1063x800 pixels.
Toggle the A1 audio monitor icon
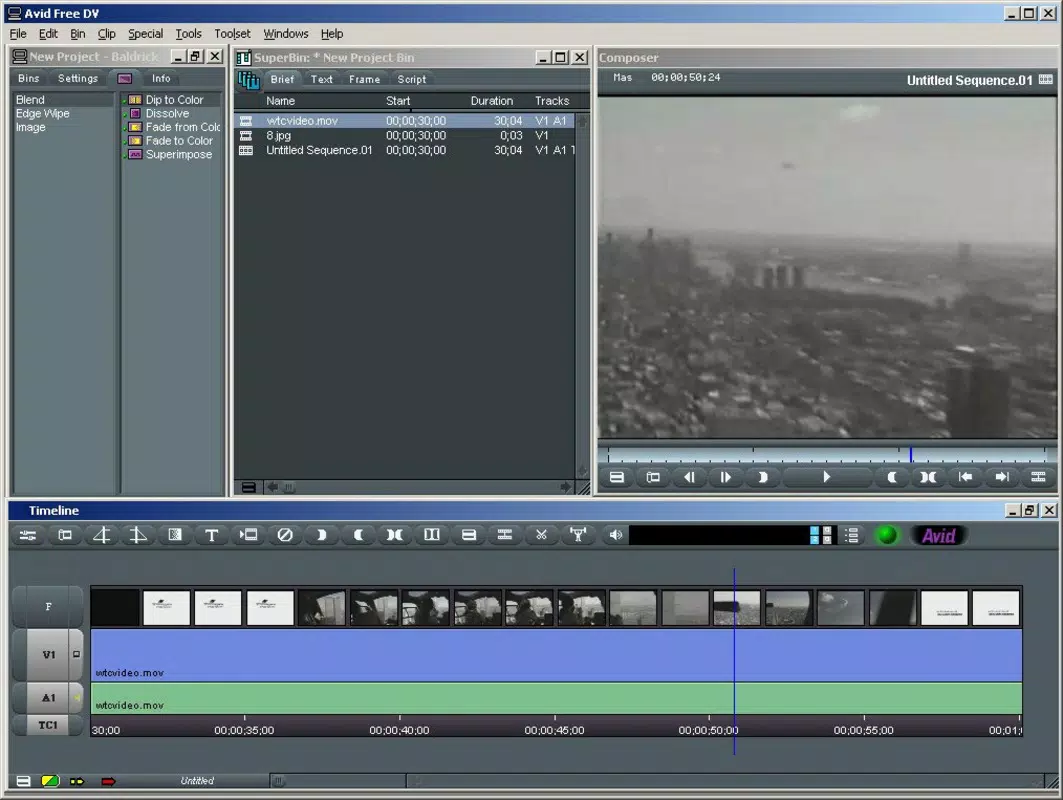tap(77, 698)
